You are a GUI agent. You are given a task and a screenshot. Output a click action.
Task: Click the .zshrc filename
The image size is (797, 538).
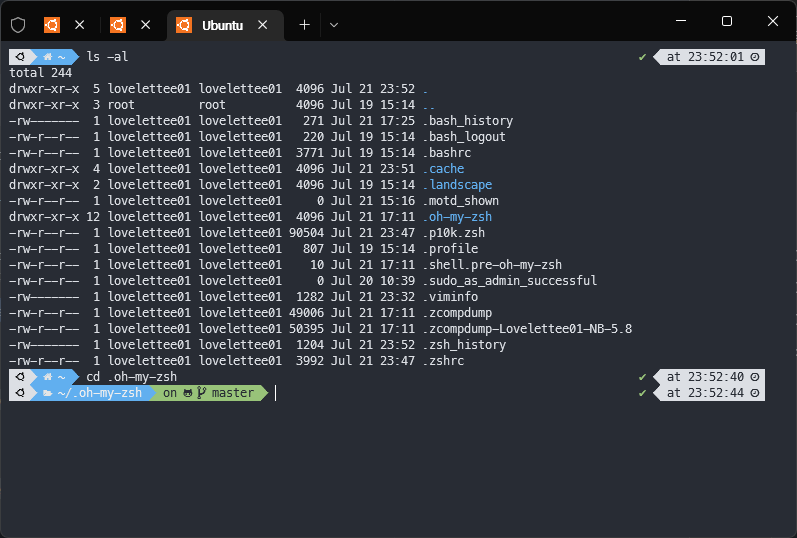coord(443,361)
